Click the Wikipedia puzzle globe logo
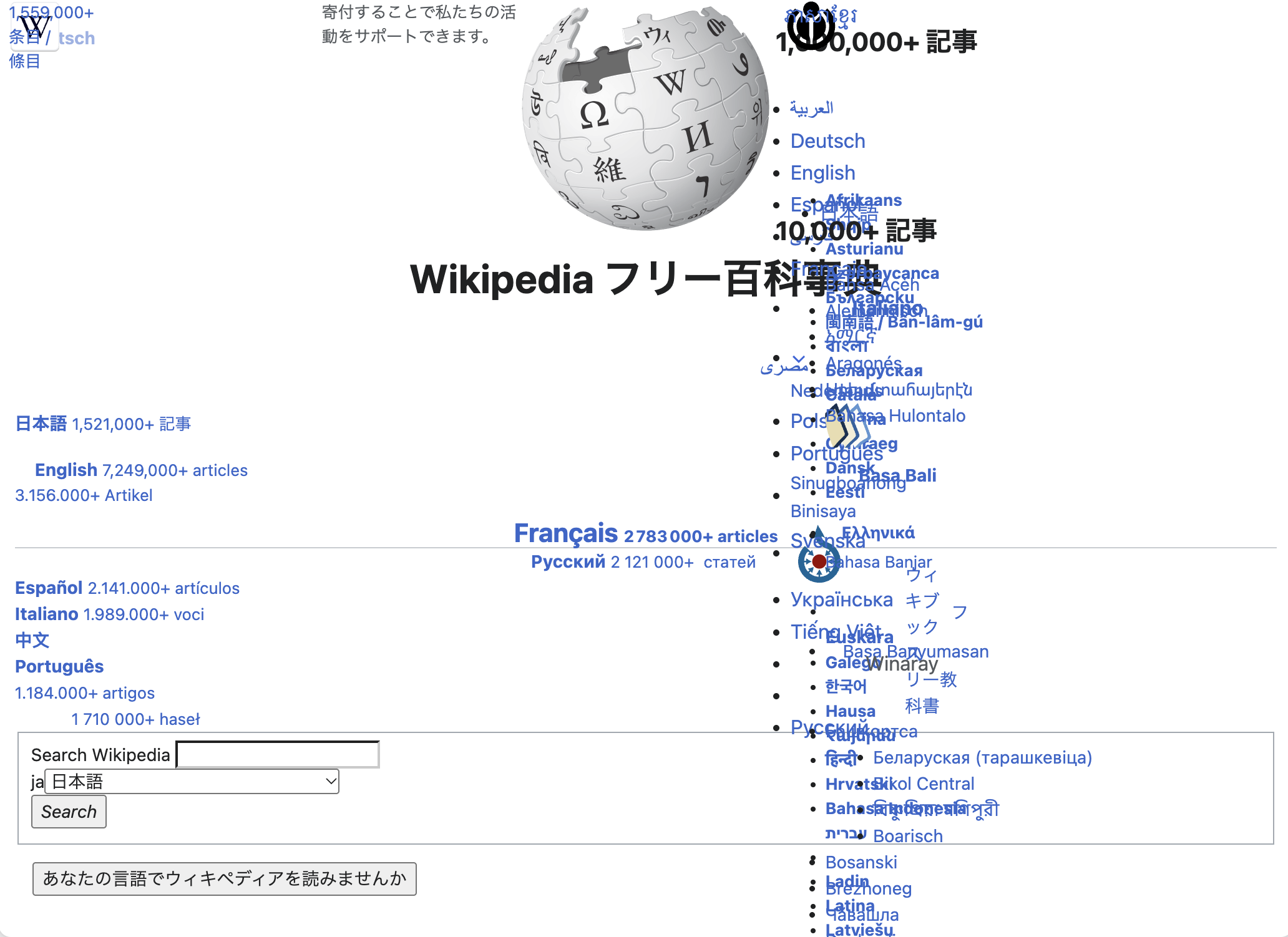The width and height of the screenshot is (1288, 937). click(645, 117)
